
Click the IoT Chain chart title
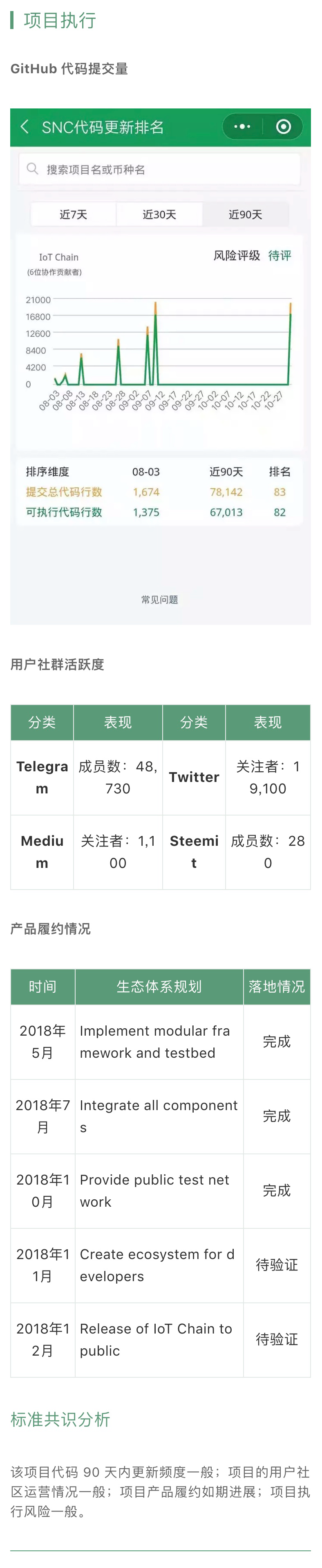pos(59,257)
